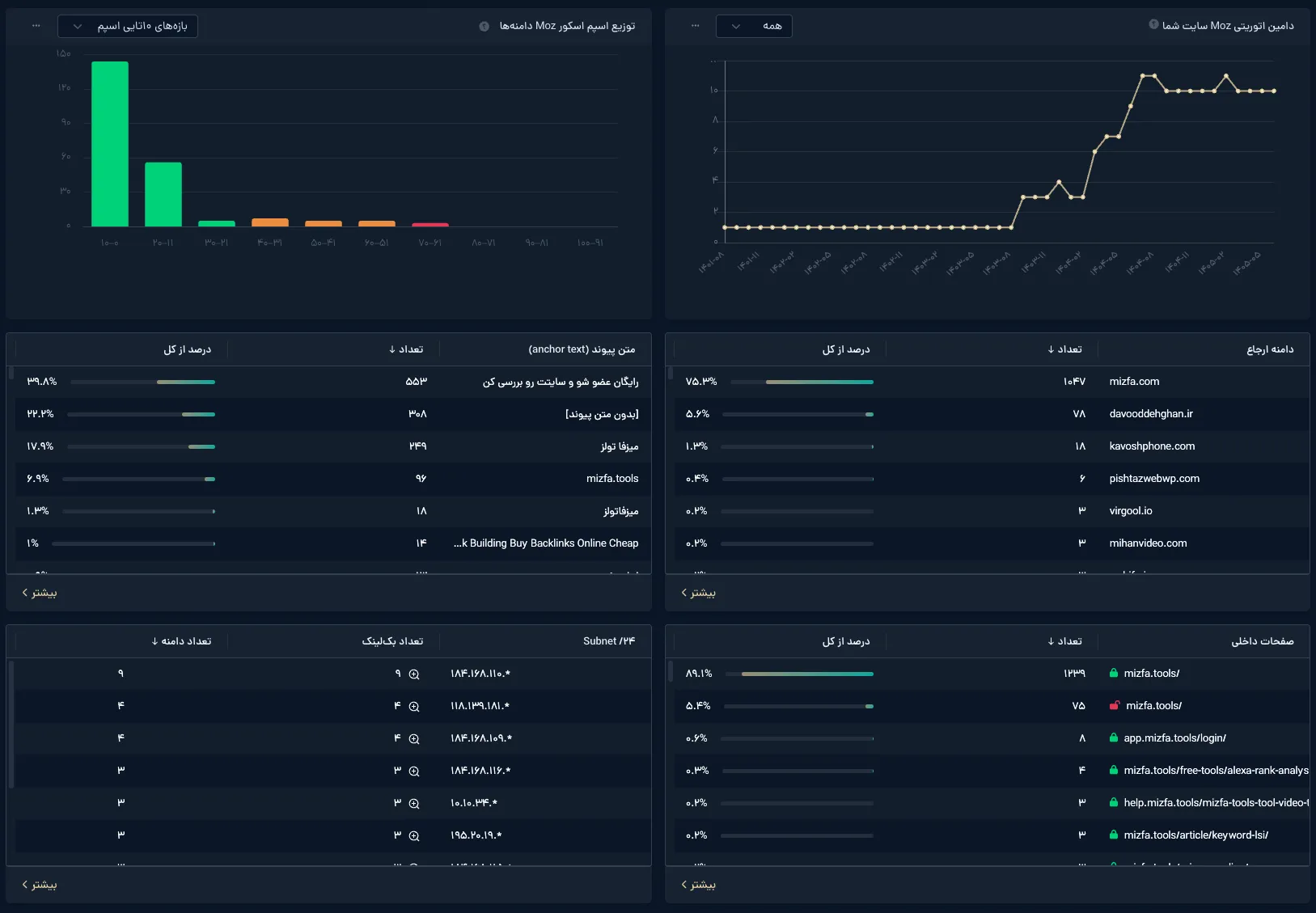Open referring domain kavoshphone.com

point(1152,446)
